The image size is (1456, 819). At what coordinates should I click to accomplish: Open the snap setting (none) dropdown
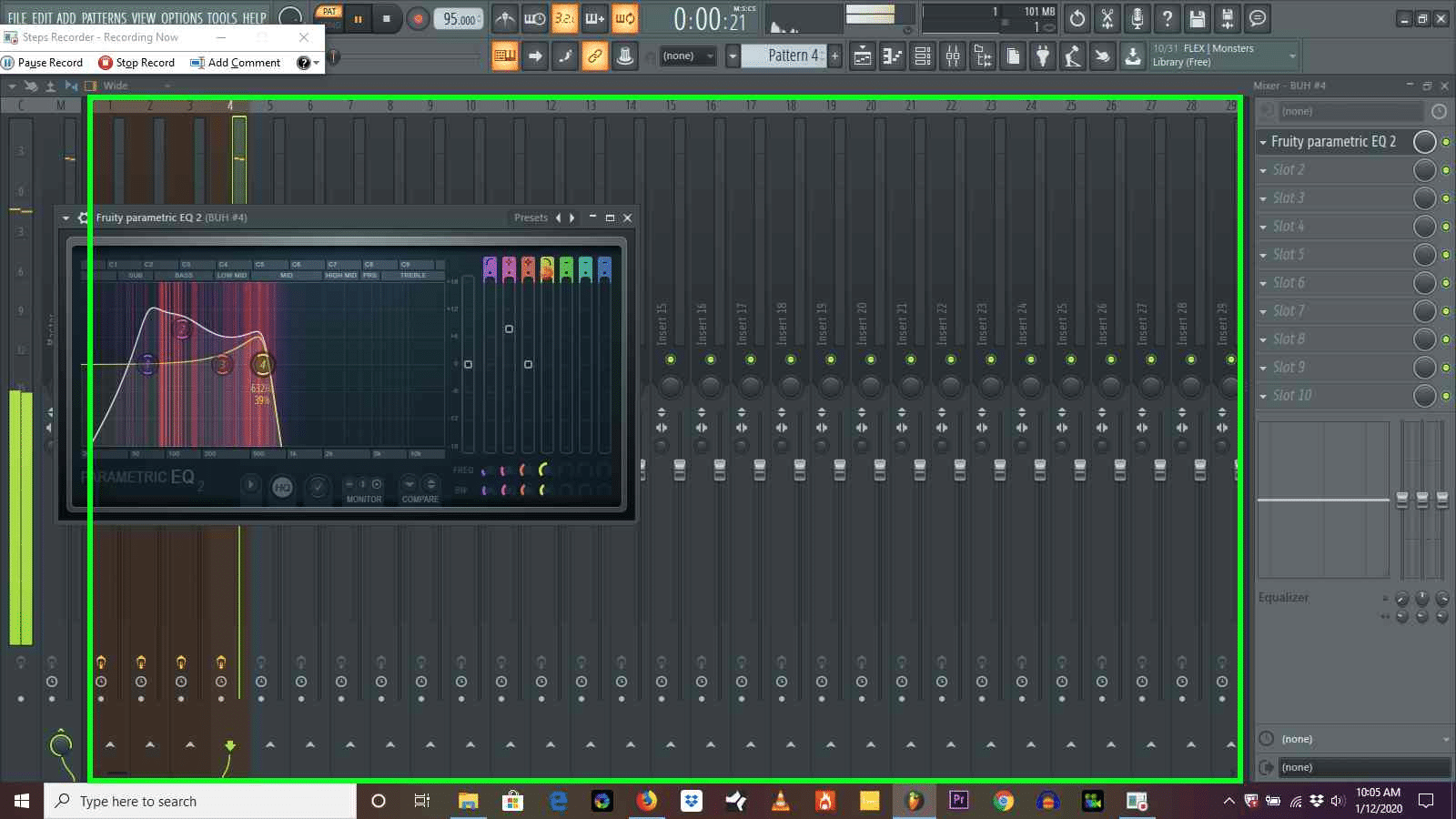687,56
